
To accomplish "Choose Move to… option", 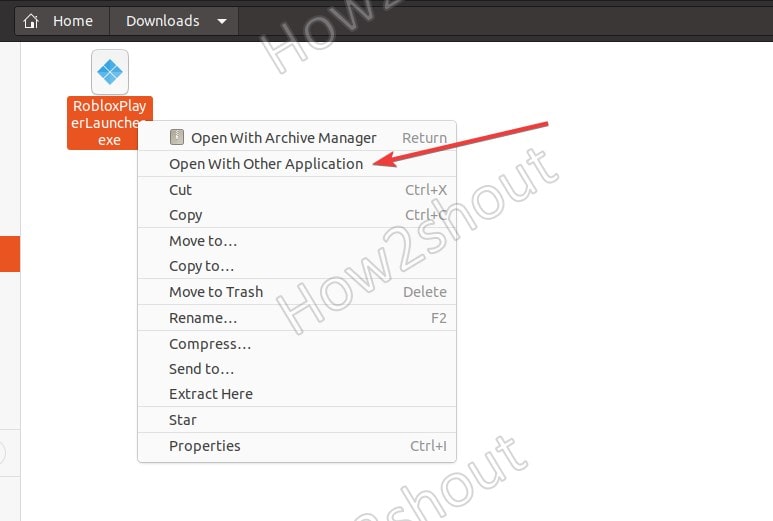I will click(297, 241).
